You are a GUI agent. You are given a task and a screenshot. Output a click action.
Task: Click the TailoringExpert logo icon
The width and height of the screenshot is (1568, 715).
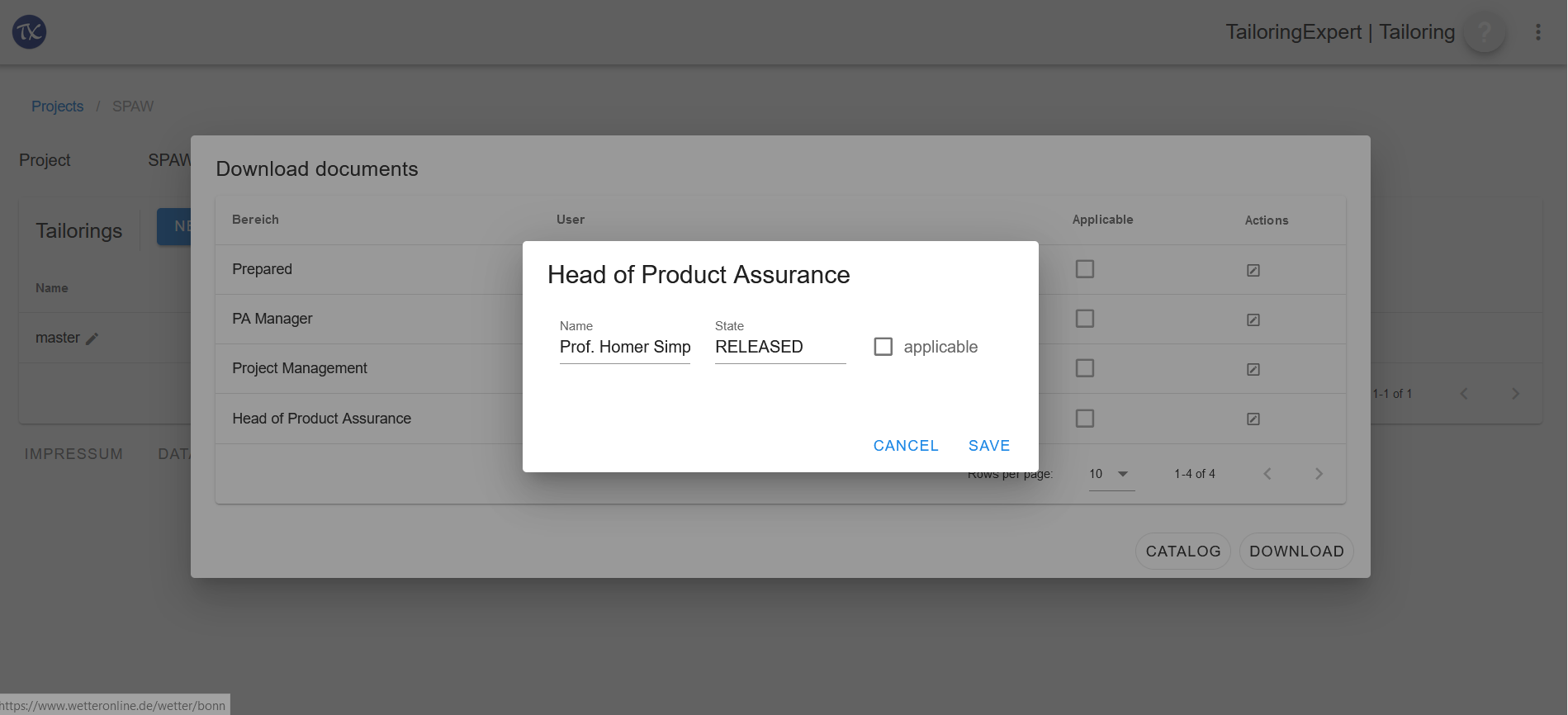click(29, 32)
